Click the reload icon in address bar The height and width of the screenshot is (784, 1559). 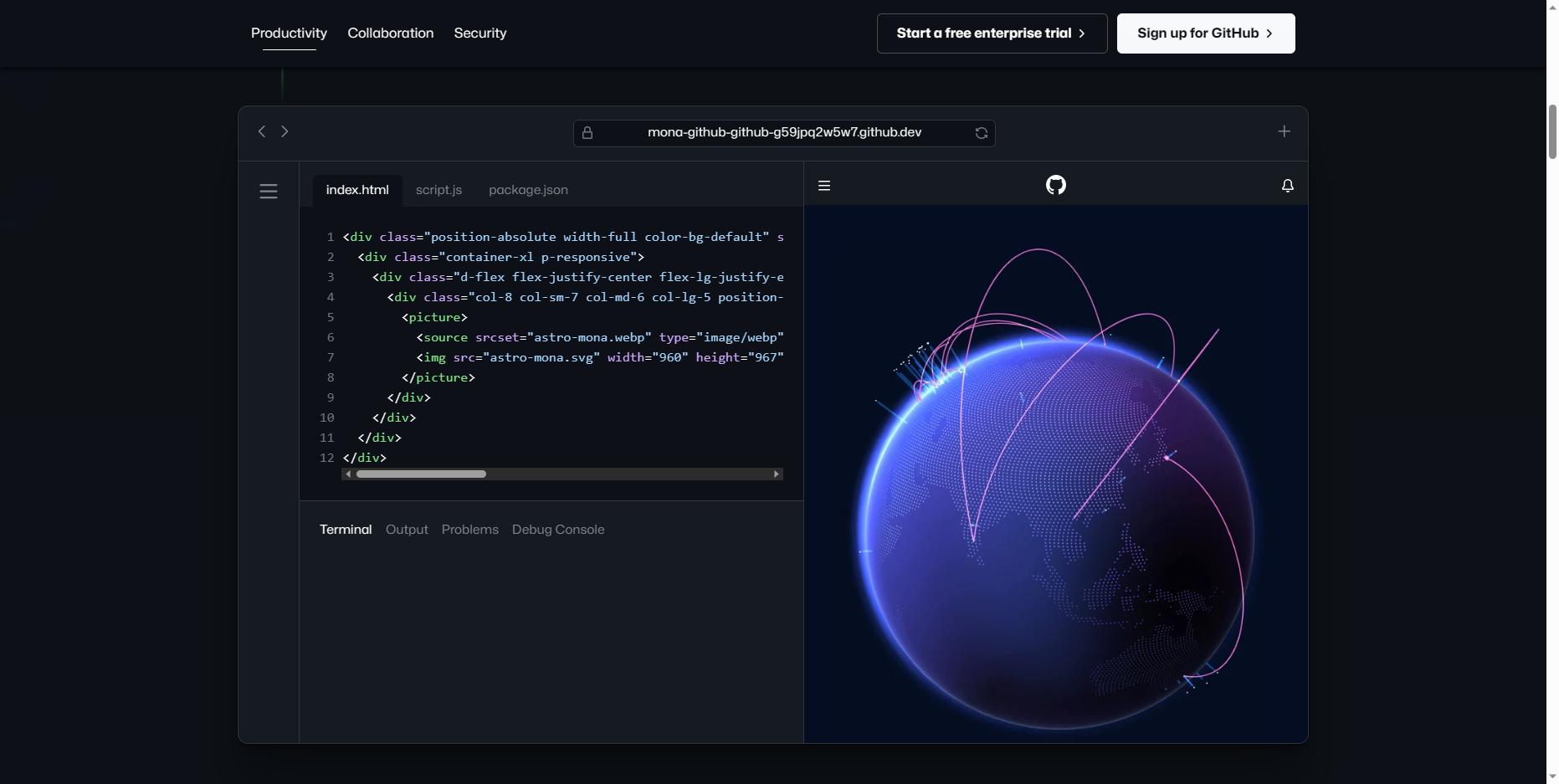click(x=981, y=133)
